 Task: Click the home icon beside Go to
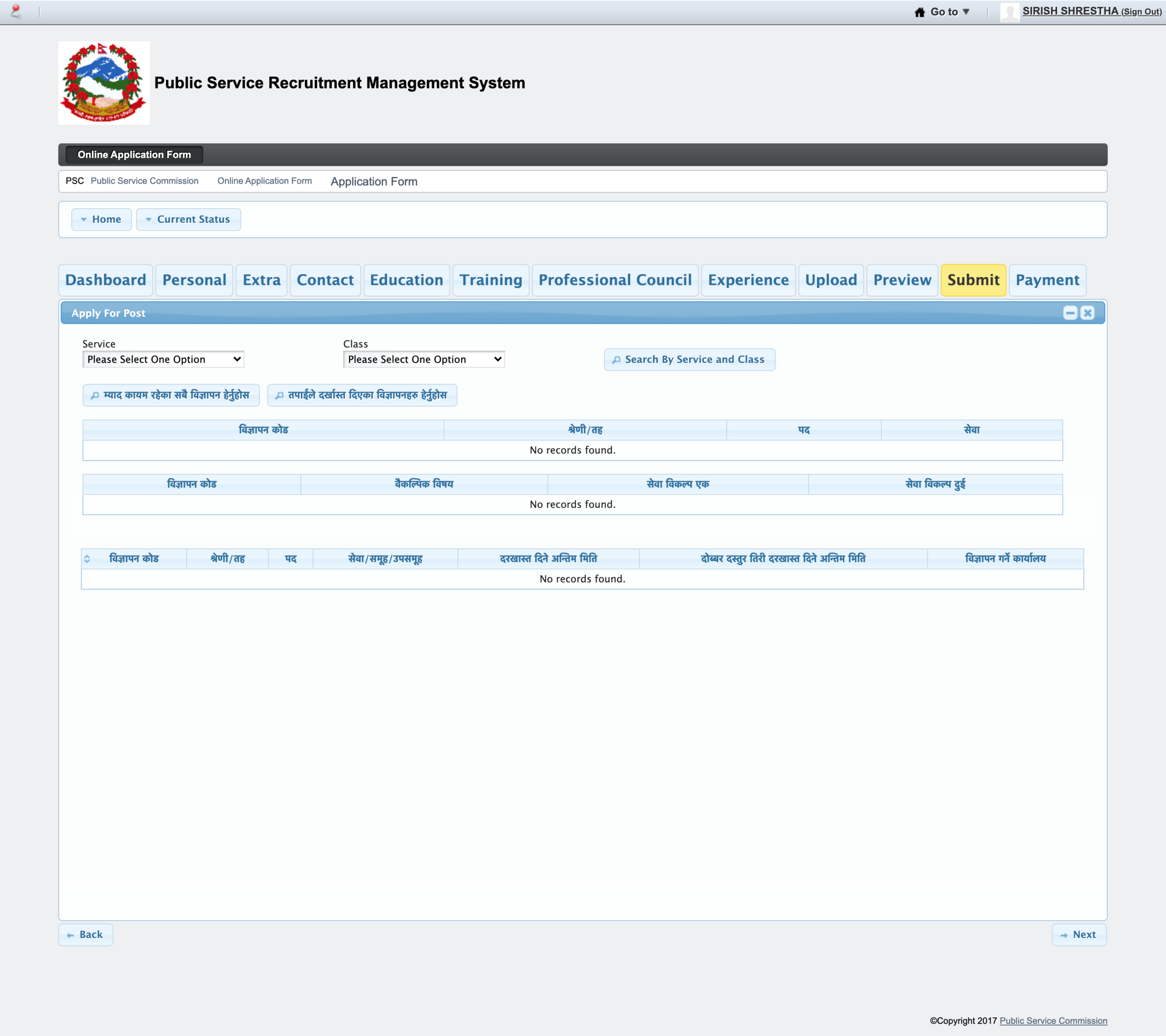(919, 12)
